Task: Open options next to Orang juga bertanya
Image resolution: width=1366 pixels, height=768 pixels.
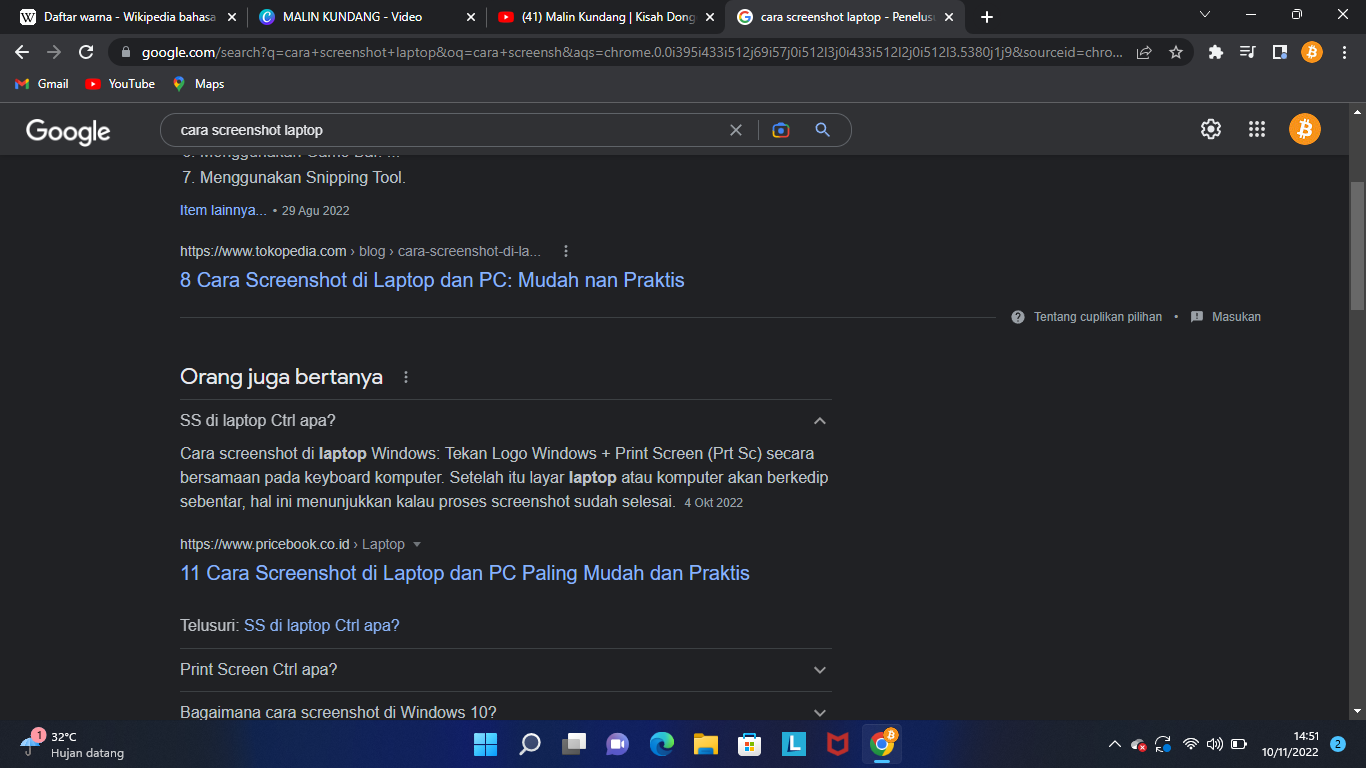Action: coord(406,377)
